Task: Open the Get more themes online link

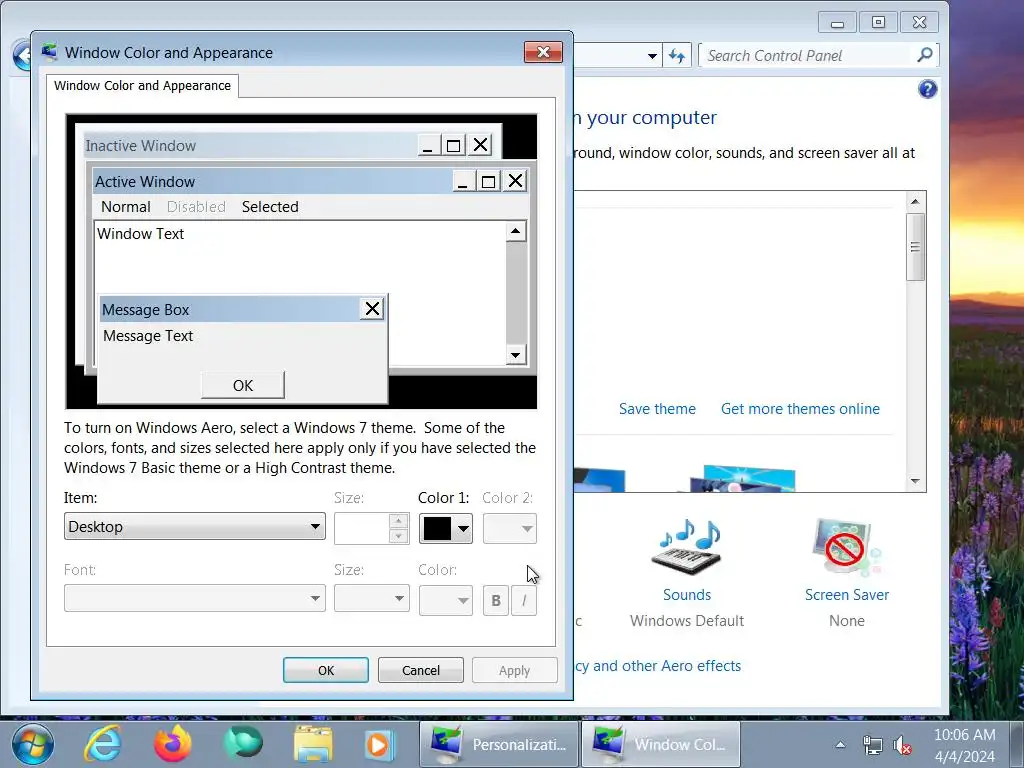Action: click(800, 409)
